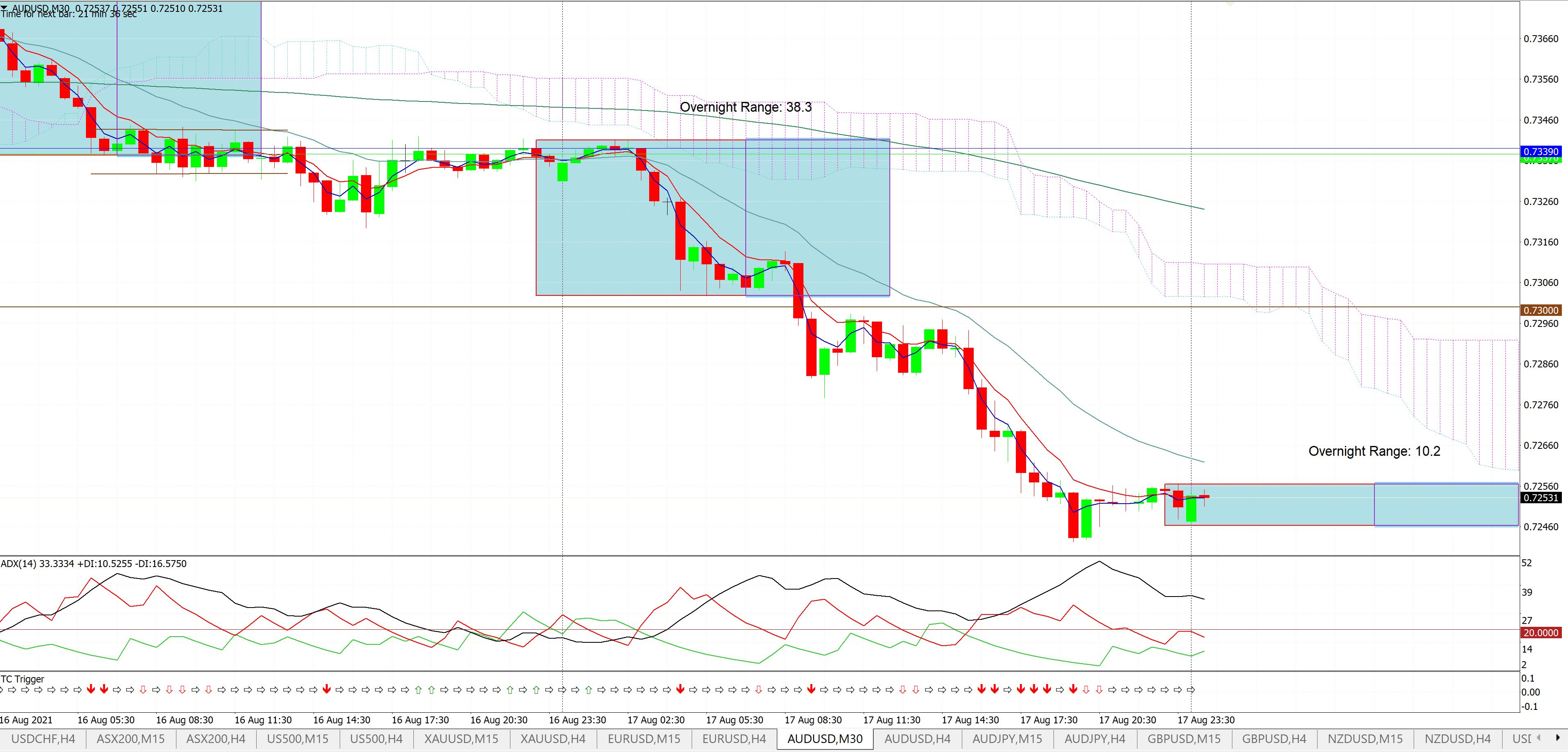Screen dimensions: 1568x752
Task: Open the ASX200,M15 chart tab
Action: coord(131,738)
